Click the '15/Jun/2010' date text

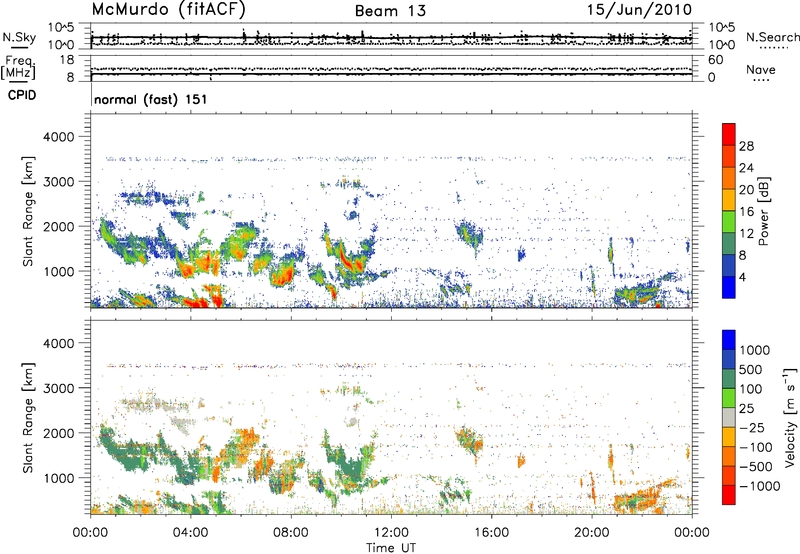pos(639,10)
